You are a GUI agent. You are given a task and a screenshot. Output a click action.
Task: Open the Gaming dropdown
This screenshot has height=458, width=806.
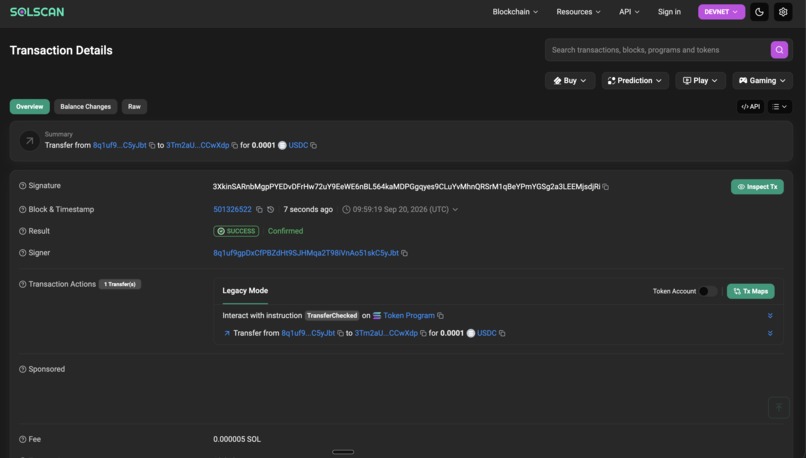coord(762,81)
